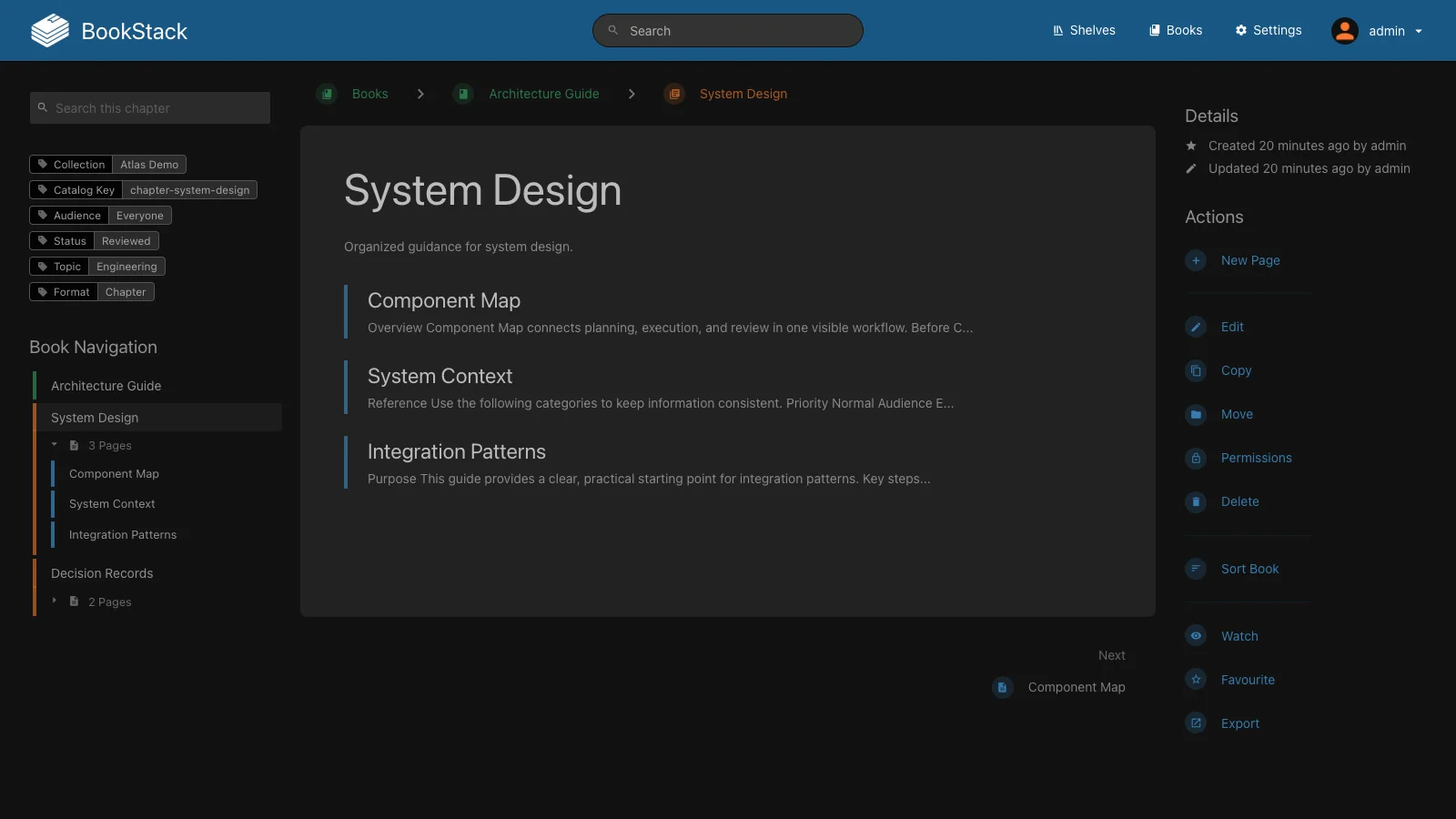Screen dimensions: 1456x819
Task: Click the New Page plus icon
Action: (x=1196, y=260)
